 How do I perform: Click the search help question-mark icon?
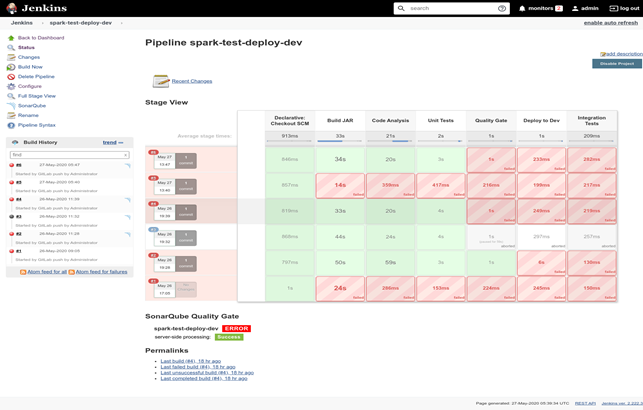[502, 8]
